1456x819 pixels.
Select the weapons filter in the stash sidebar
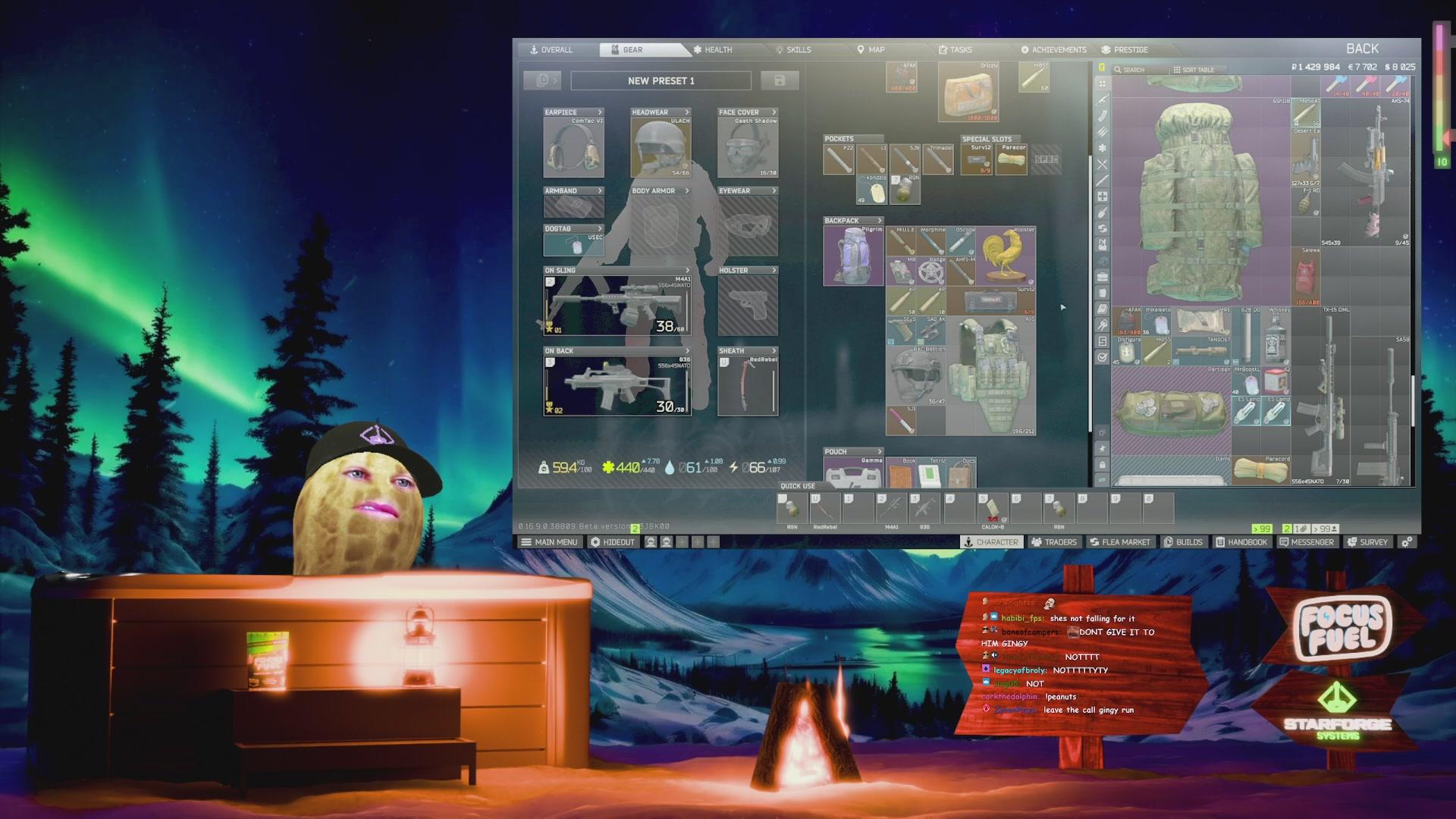pyautogui.click(x=1103, y=99)
